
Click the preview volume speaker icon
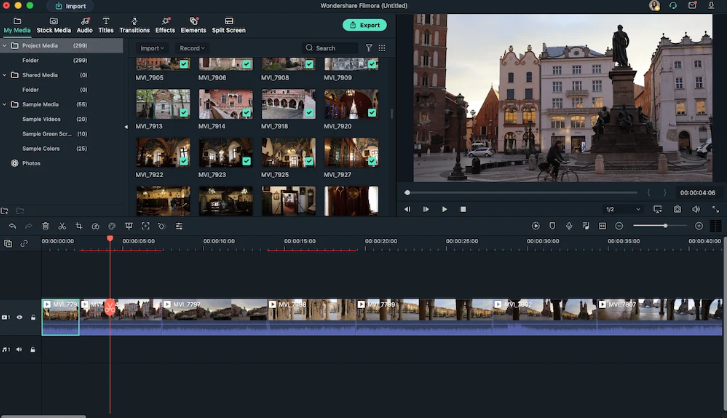(x=696, y=209)
